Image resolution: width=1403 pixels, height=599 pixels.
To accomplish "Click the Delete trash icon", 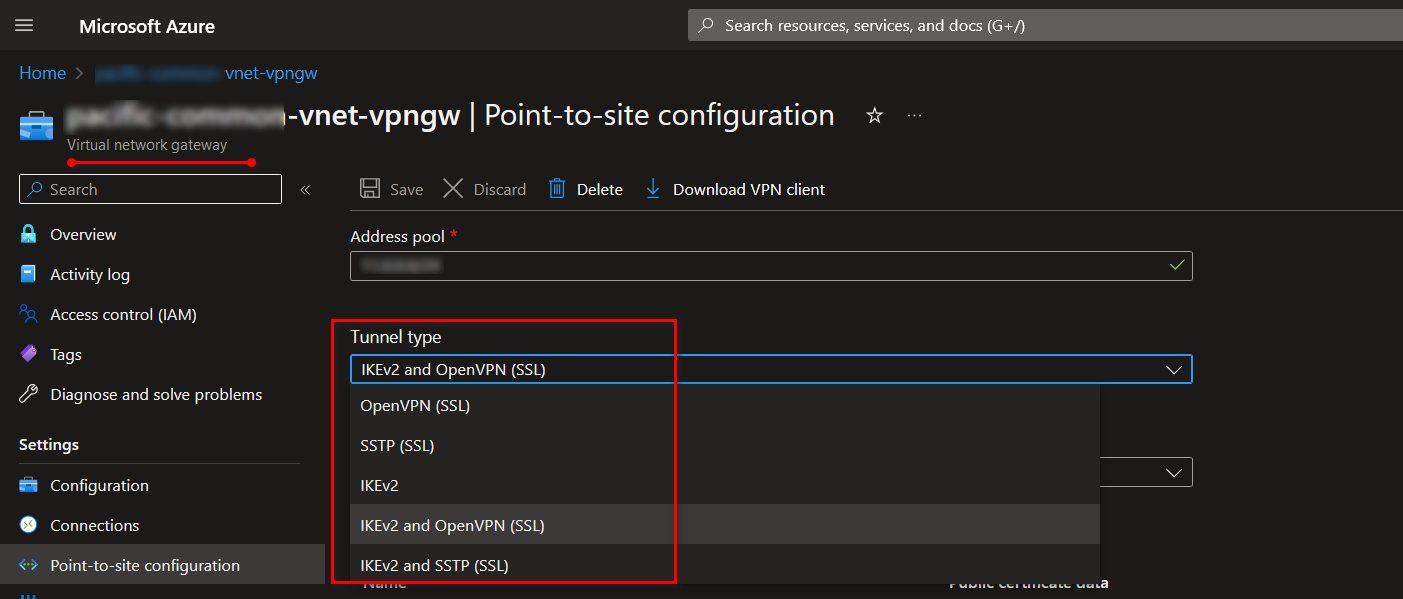I will (x=557, y=189).
